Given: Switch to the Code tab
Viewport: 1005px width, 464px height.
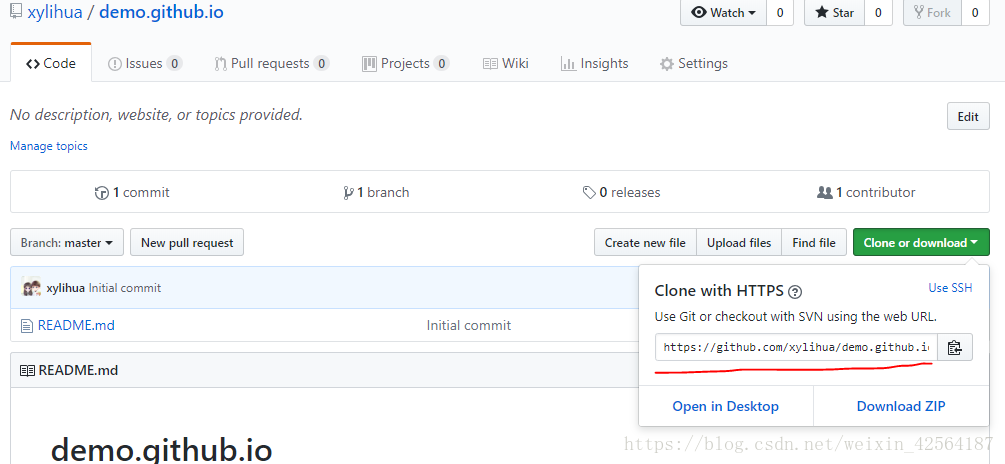Looking at the screenshot, I should (x=51, y=63).
